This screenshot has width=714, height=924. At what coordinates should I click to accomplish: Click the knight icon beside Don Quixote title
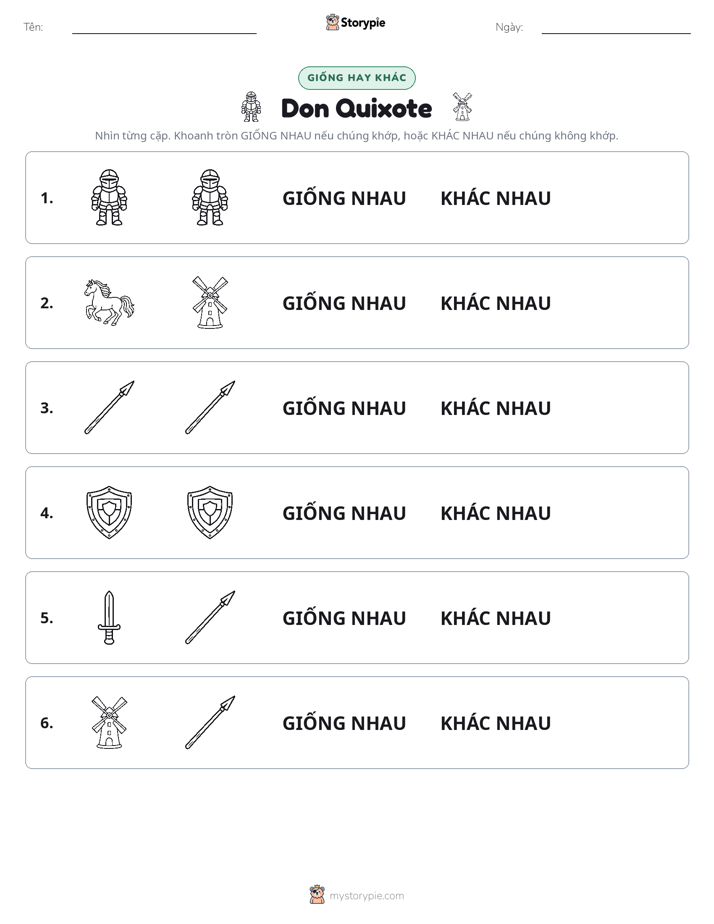(251, 107)
